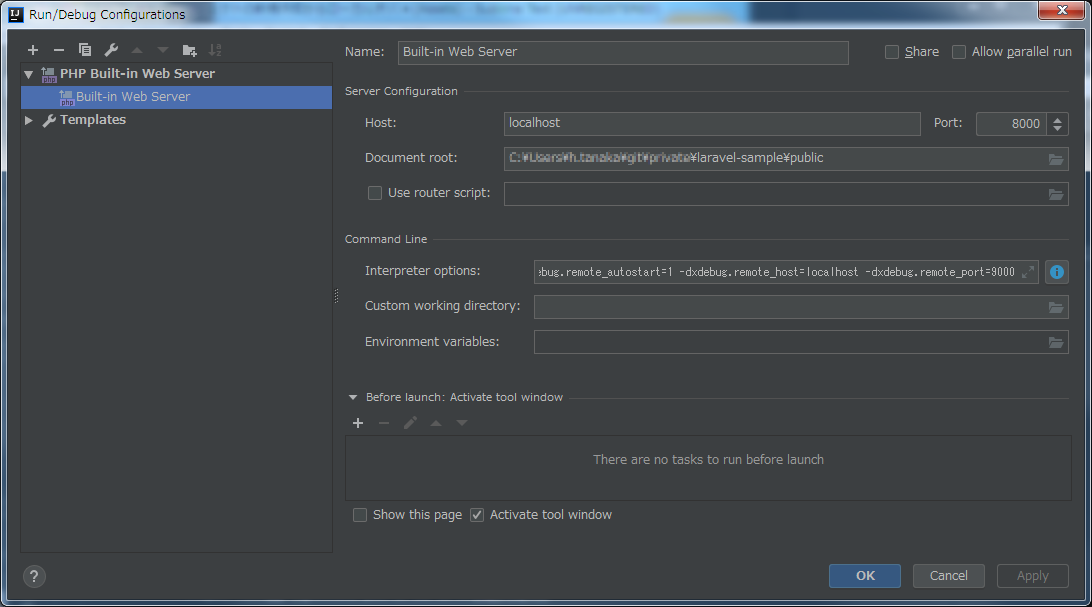This screenshot has height=607, width=1092.
Task: Collapse PHP Built-in Web Server group
Action: click(29, 74)
